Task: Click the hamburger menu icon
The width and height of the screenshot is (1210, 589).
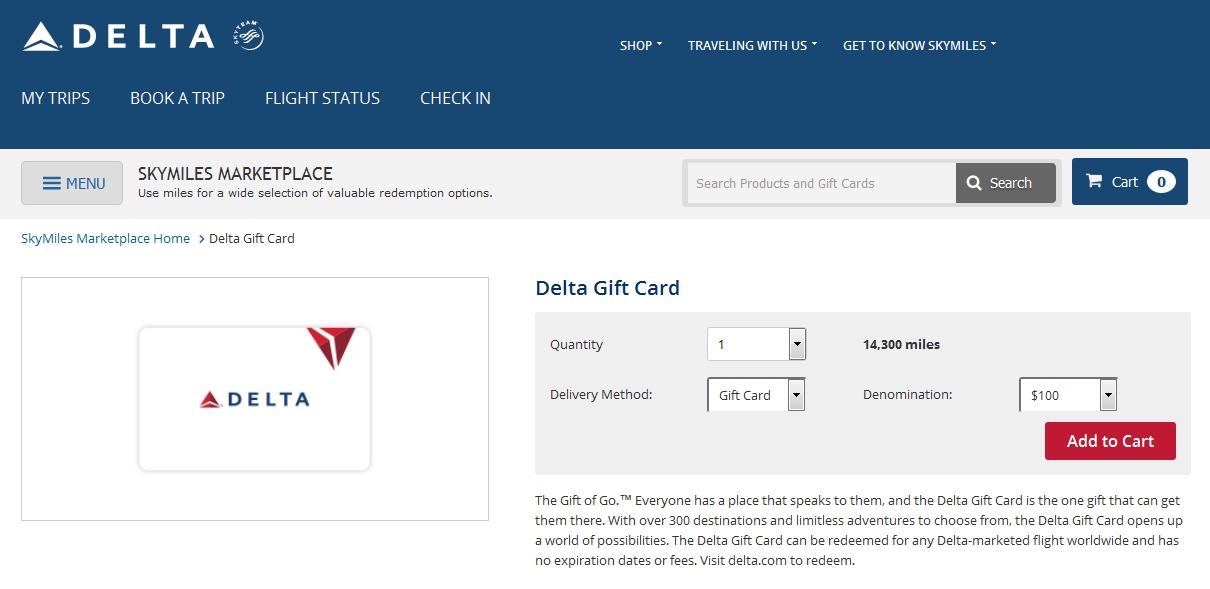Action: point(51,183)
